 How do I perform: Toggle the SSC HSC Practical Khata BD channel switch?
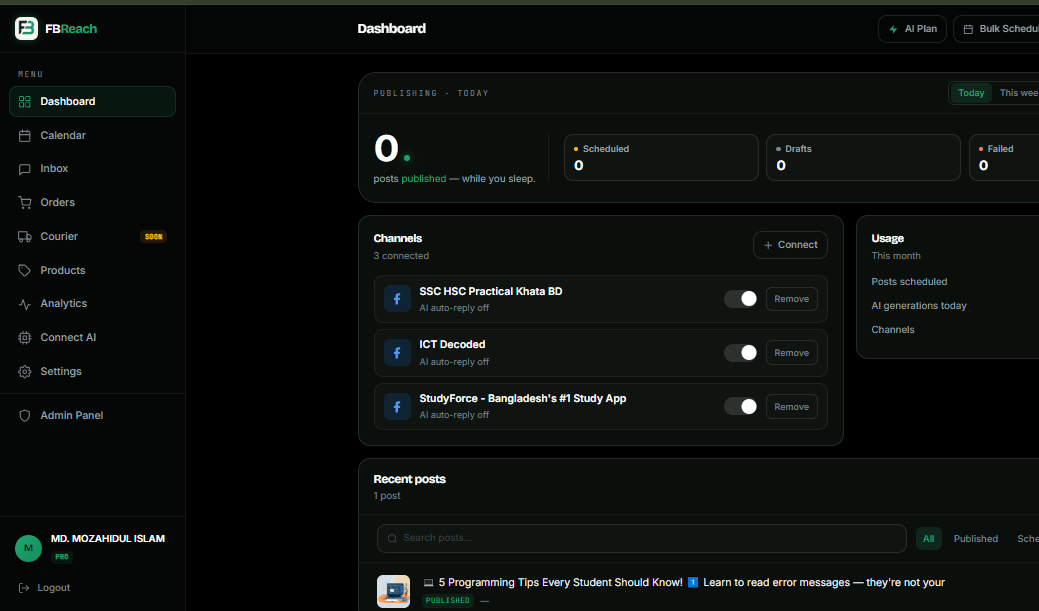[x=741, y=299]
